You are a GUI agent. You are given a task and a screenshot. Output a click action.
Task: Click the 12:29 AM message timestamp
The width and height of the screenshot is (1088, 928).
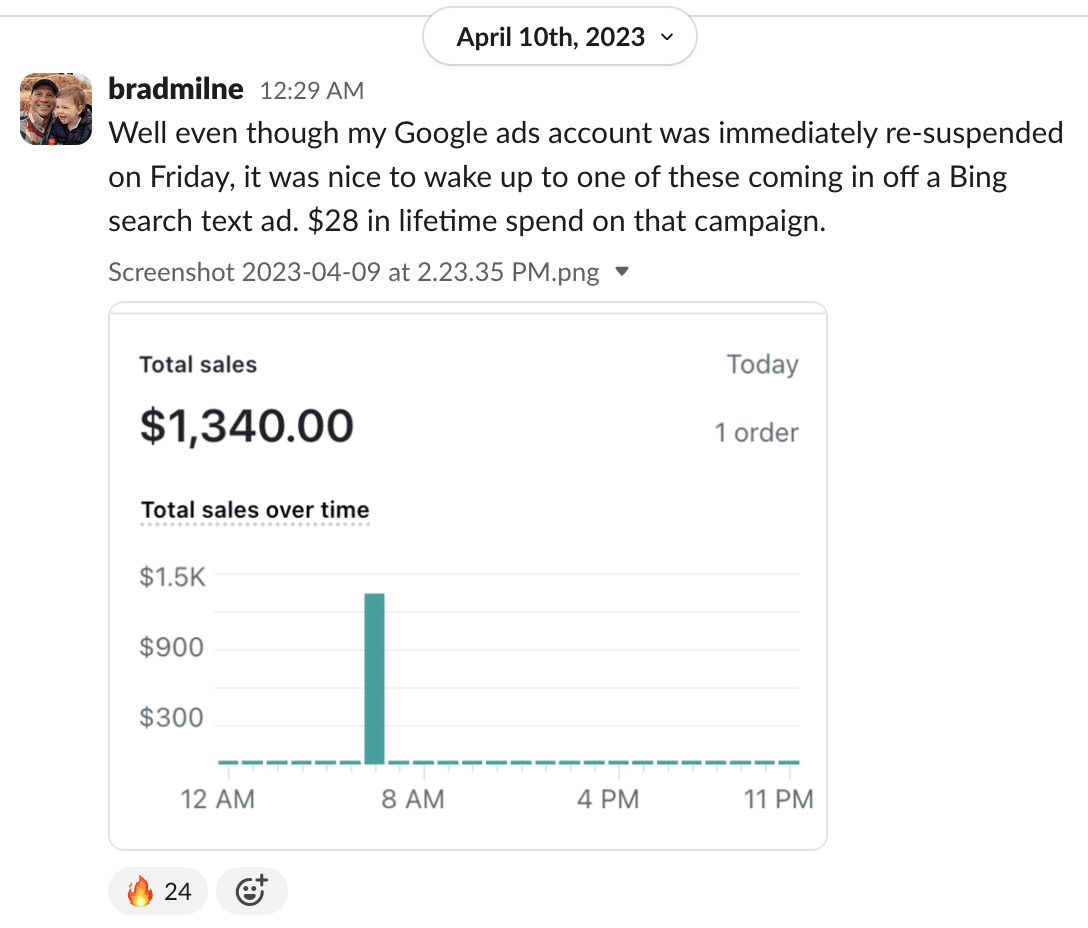pos(311,91)
